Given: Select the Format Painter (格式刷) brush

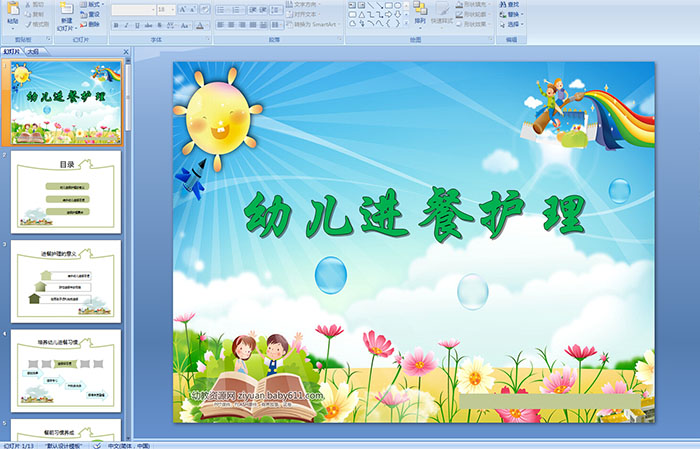Looking at the screenshot, I should pyautogui.click(x=28, y=24).
